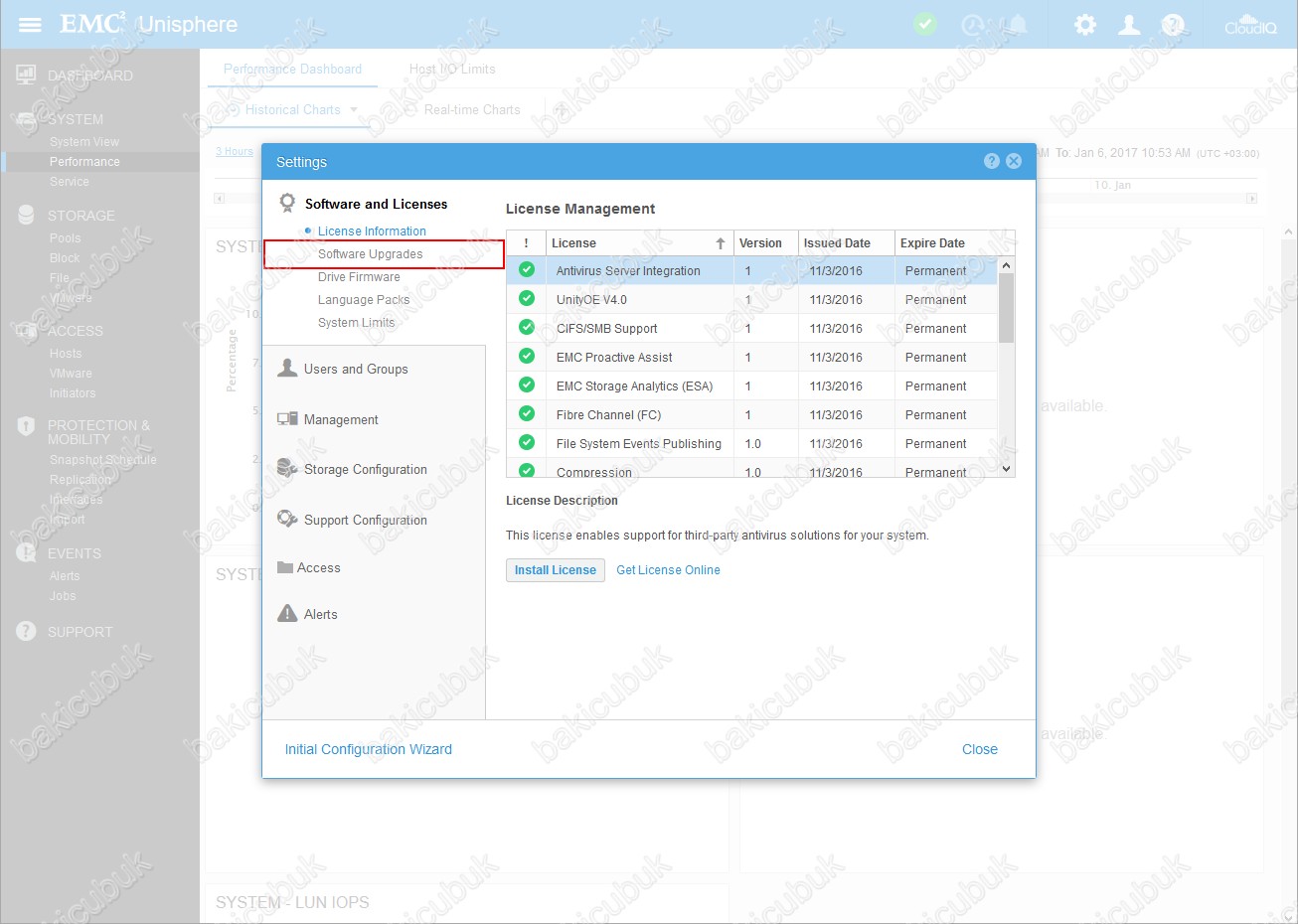The width and height of the screenshot is (1298, 924).
Task: Close the Settings dialog with X
Action: click(x=1014, y=161)
